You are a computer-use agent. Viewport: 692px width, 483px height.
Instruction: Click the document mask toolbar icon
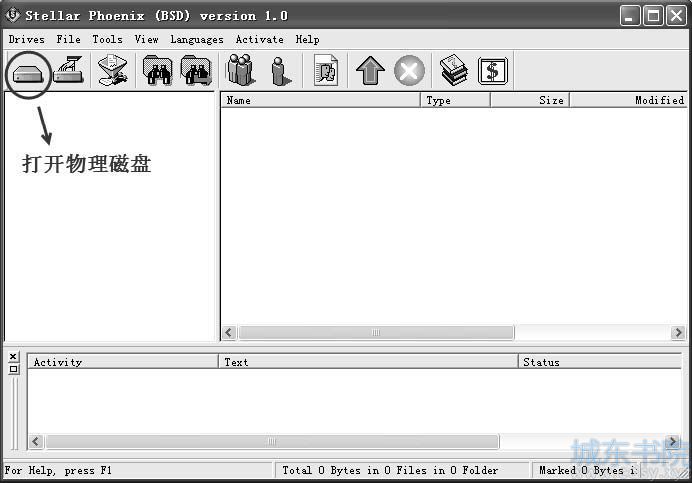[326, 70]
